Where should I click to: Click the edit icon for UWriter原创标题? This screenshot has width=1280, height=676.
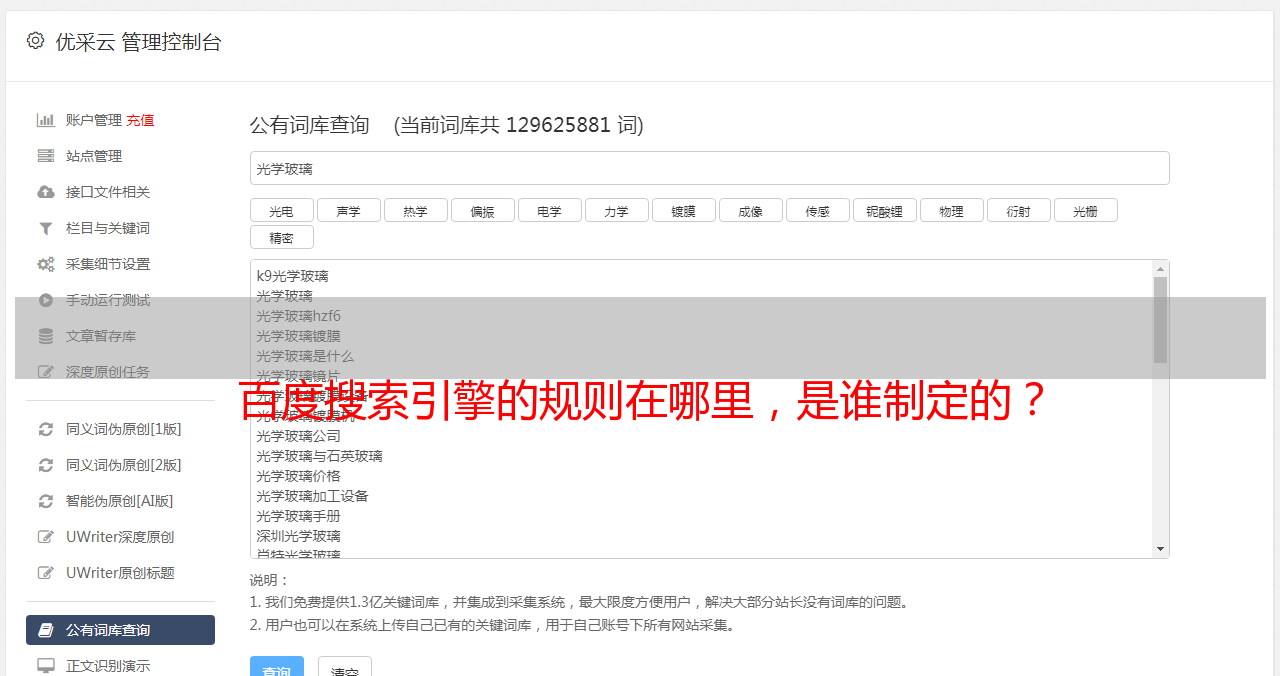[45, 573]
